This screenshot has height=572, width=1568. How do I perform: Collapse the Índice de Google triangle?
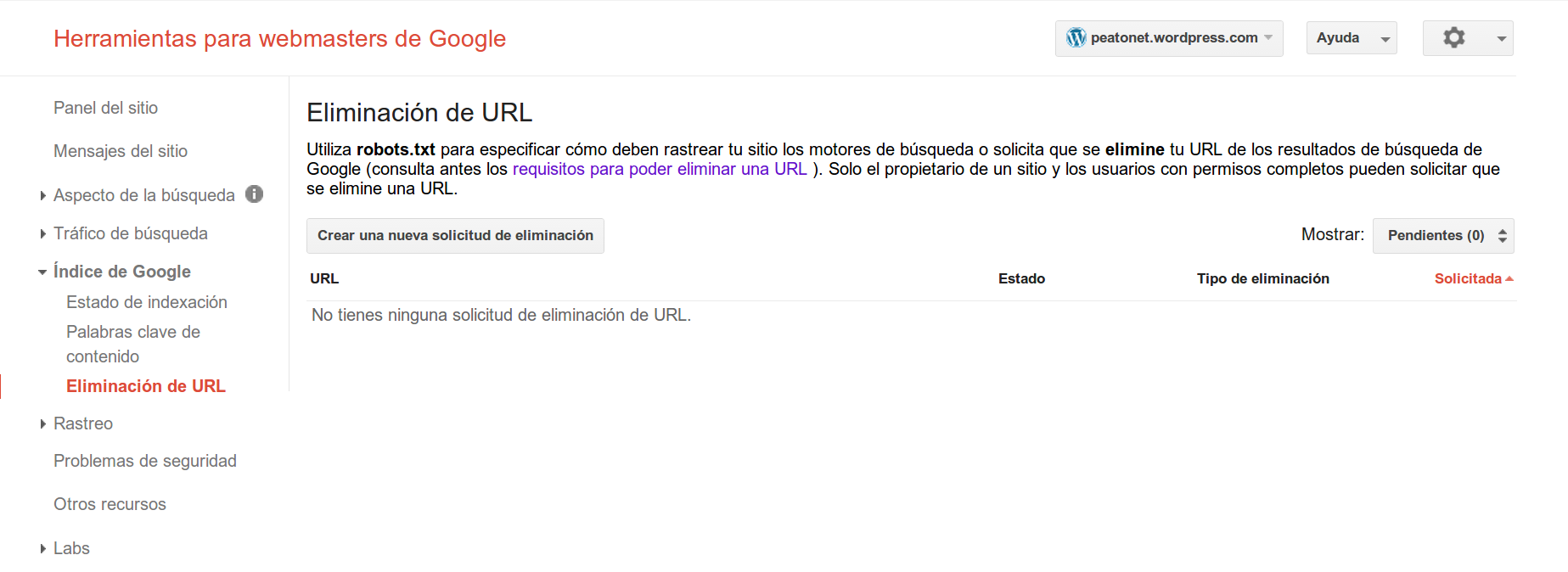coord(42,272)
